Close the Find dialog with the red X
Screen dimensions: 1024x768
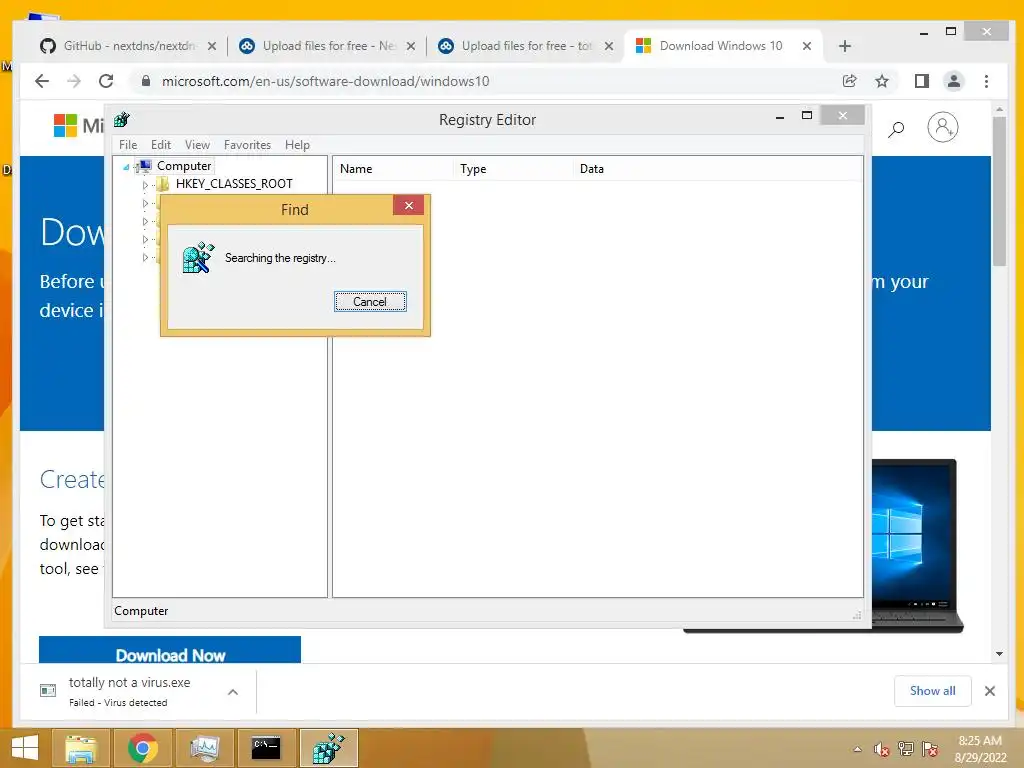click(409, 206)
